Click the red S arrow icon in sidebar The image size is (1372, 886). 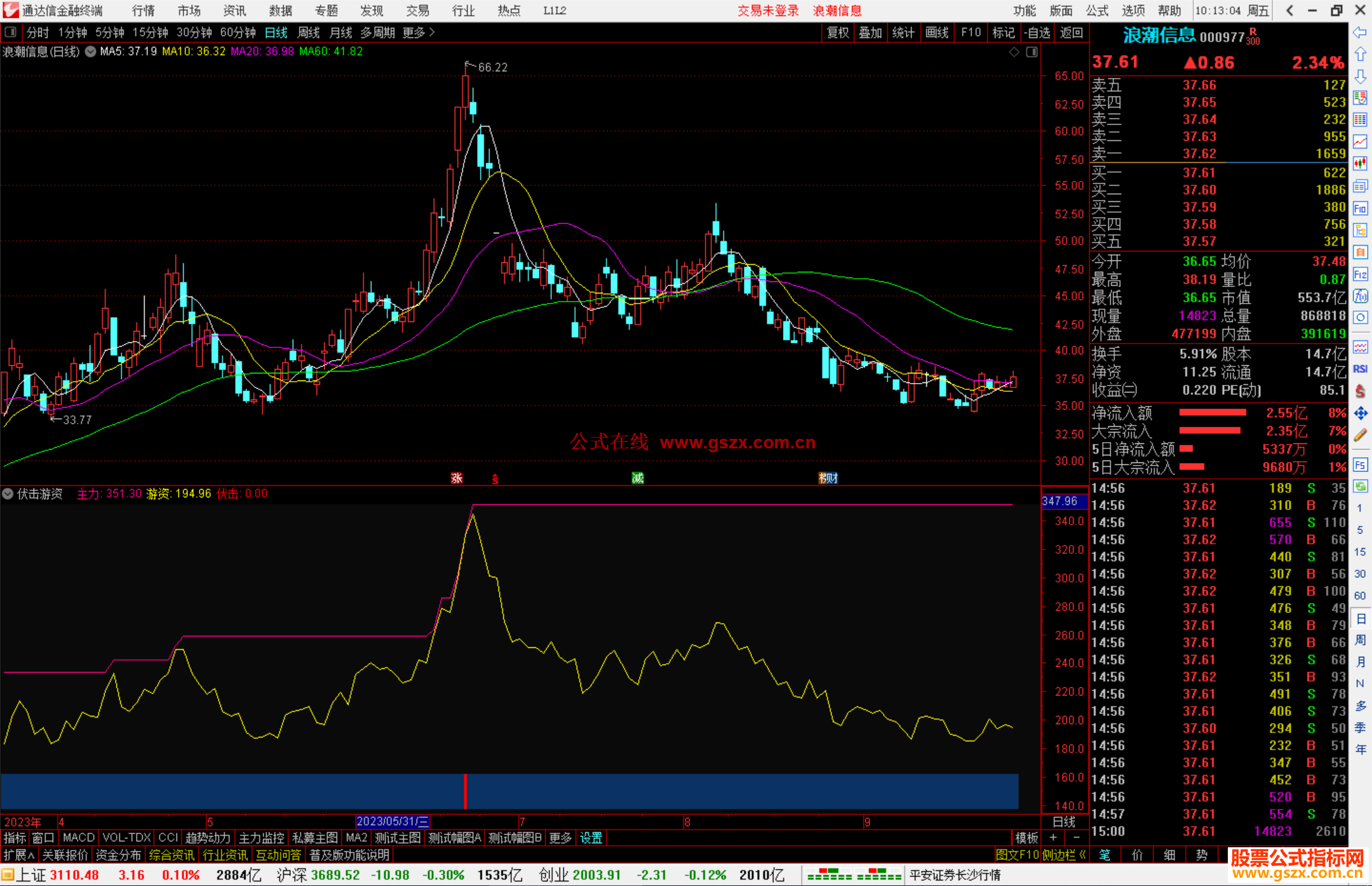(1360, 391)
